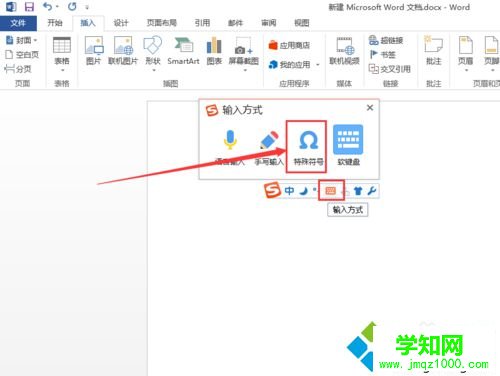
Task: Click the Undo arrow icon
Action: tap(48, 6)
